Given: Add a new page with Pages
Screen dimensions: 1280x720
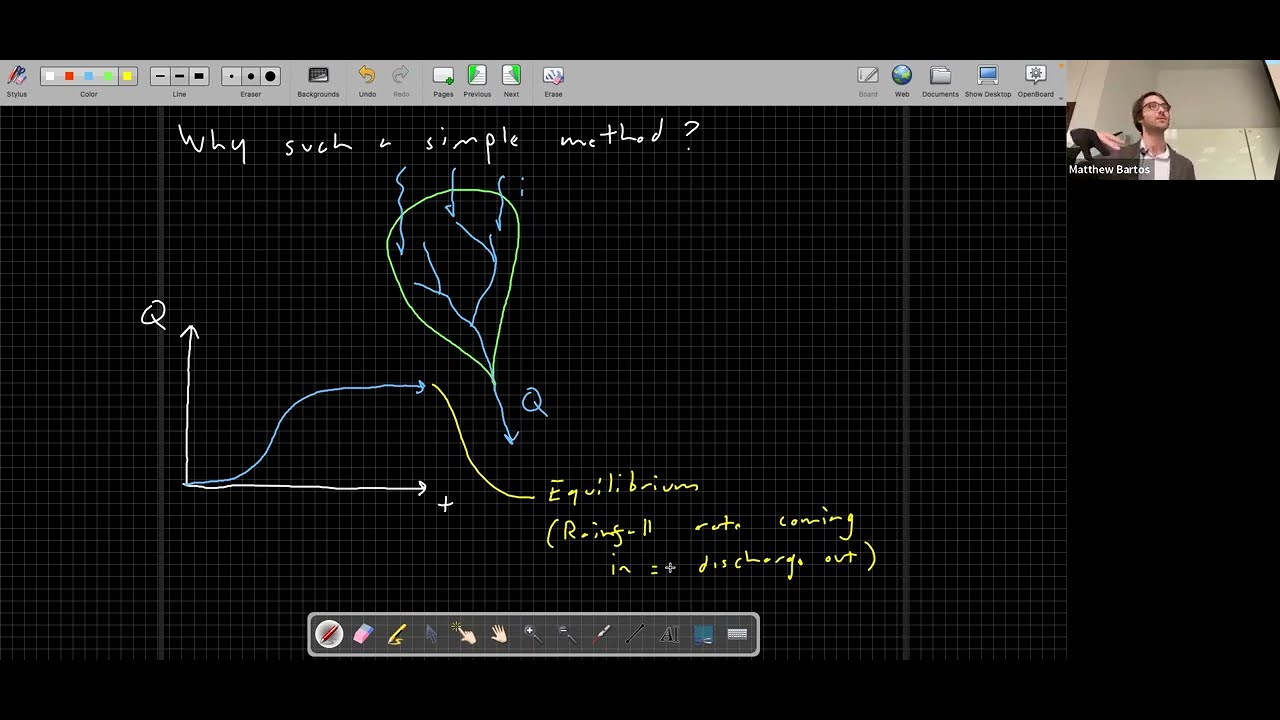Looking at the screenshot, I should click(x=443, y=80).
